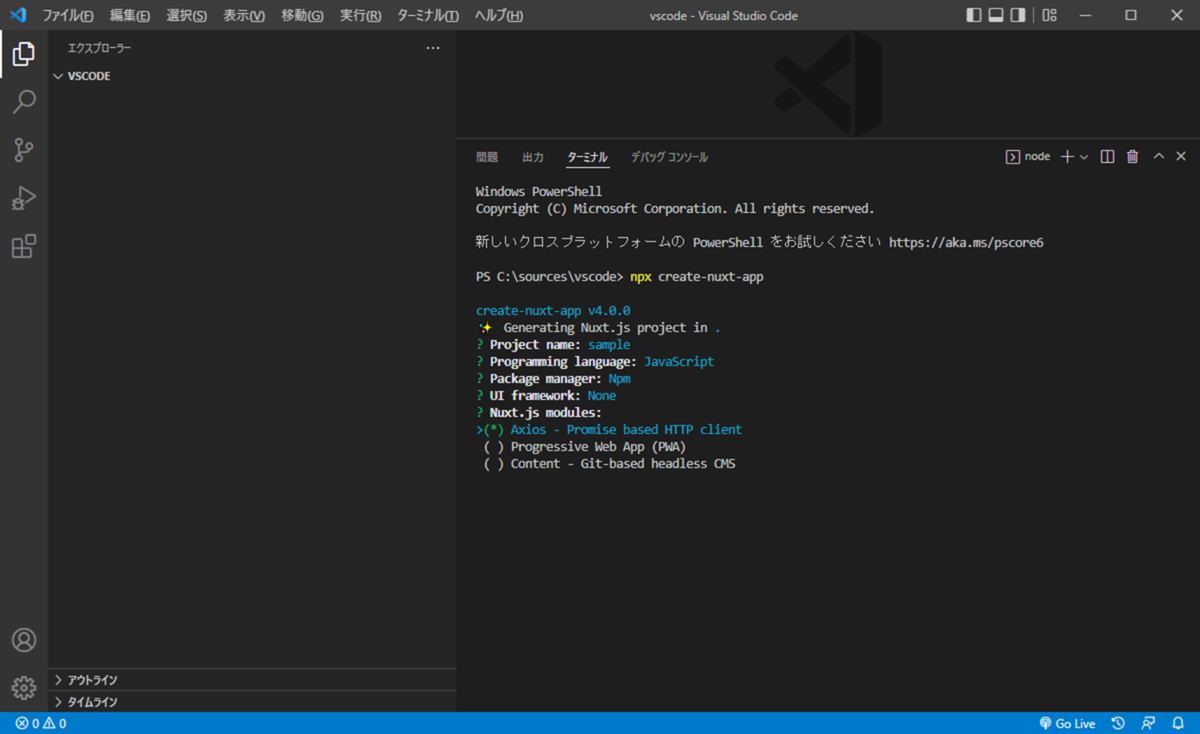Click the errors and warnings status item
The image size is (1200, 734).
(40, 723)
